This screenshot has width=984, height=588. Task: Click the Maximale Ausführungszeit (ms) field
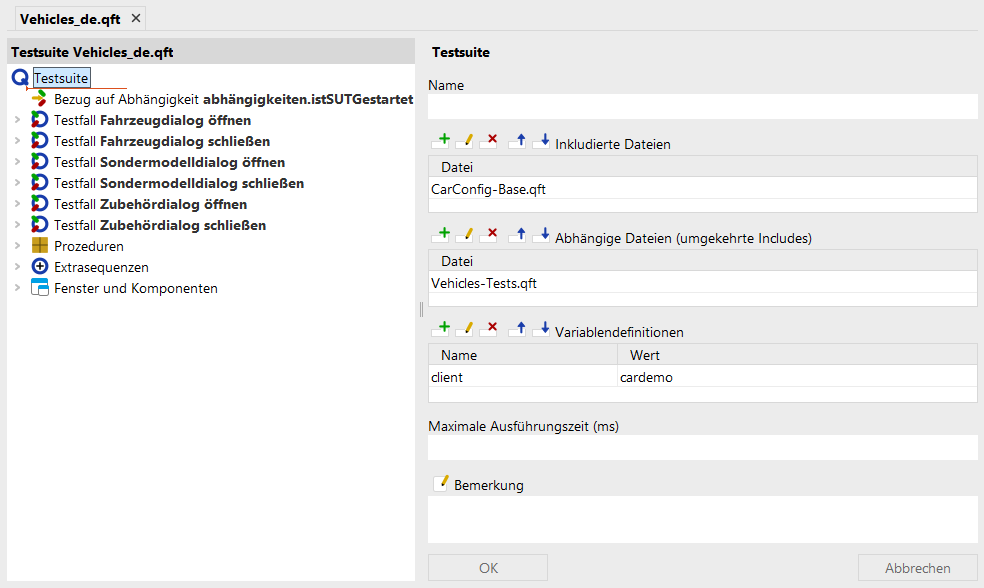coord(703,447)
